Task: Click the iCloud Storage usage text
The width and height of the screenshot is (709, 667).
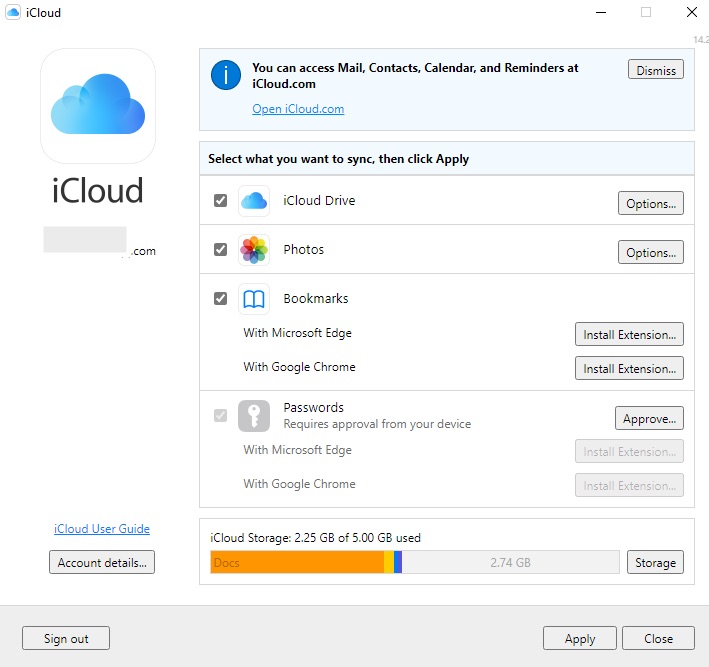Action: (x=315, y=538)
